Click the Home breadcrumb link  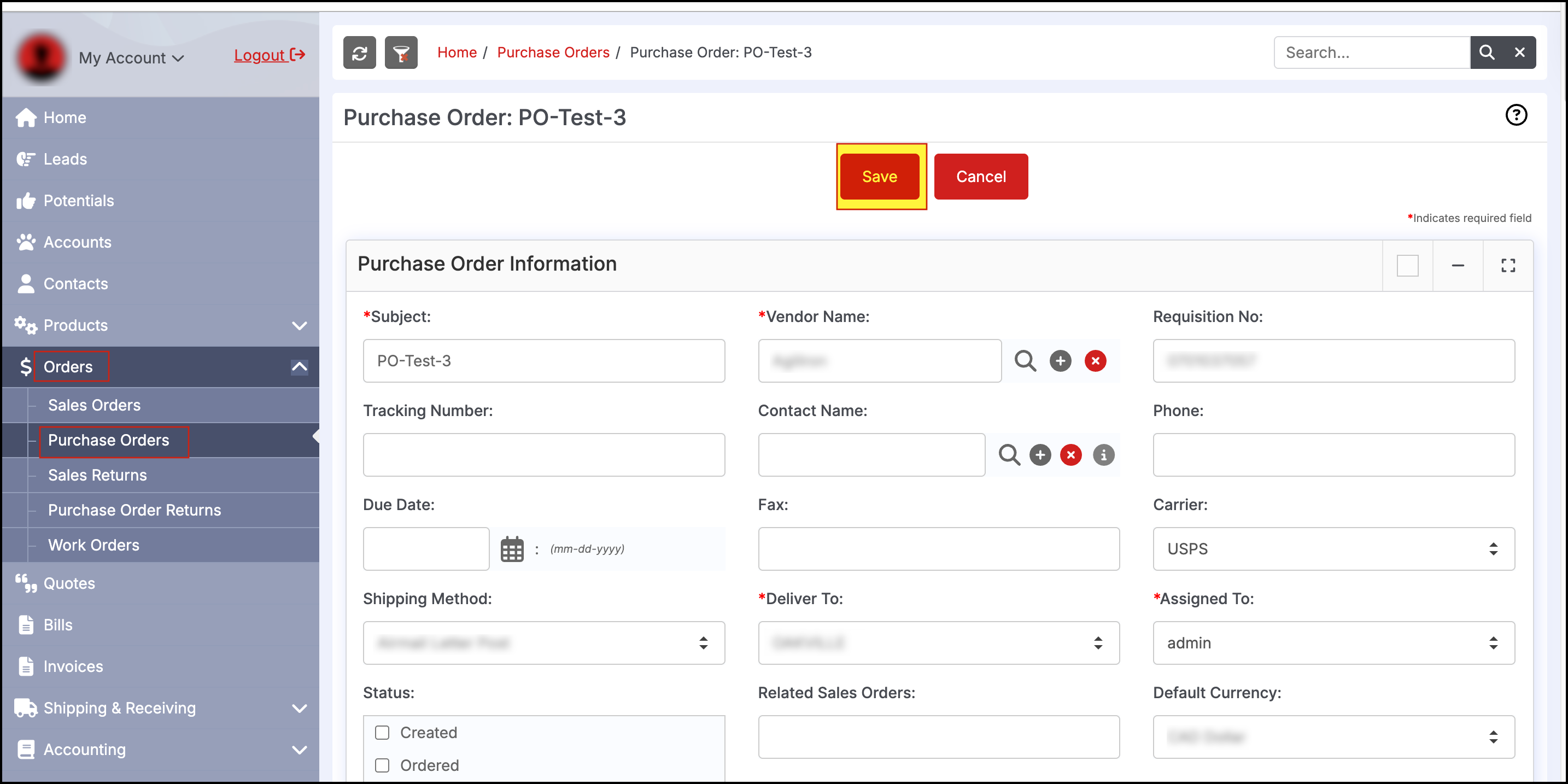(x=457, y=52)
